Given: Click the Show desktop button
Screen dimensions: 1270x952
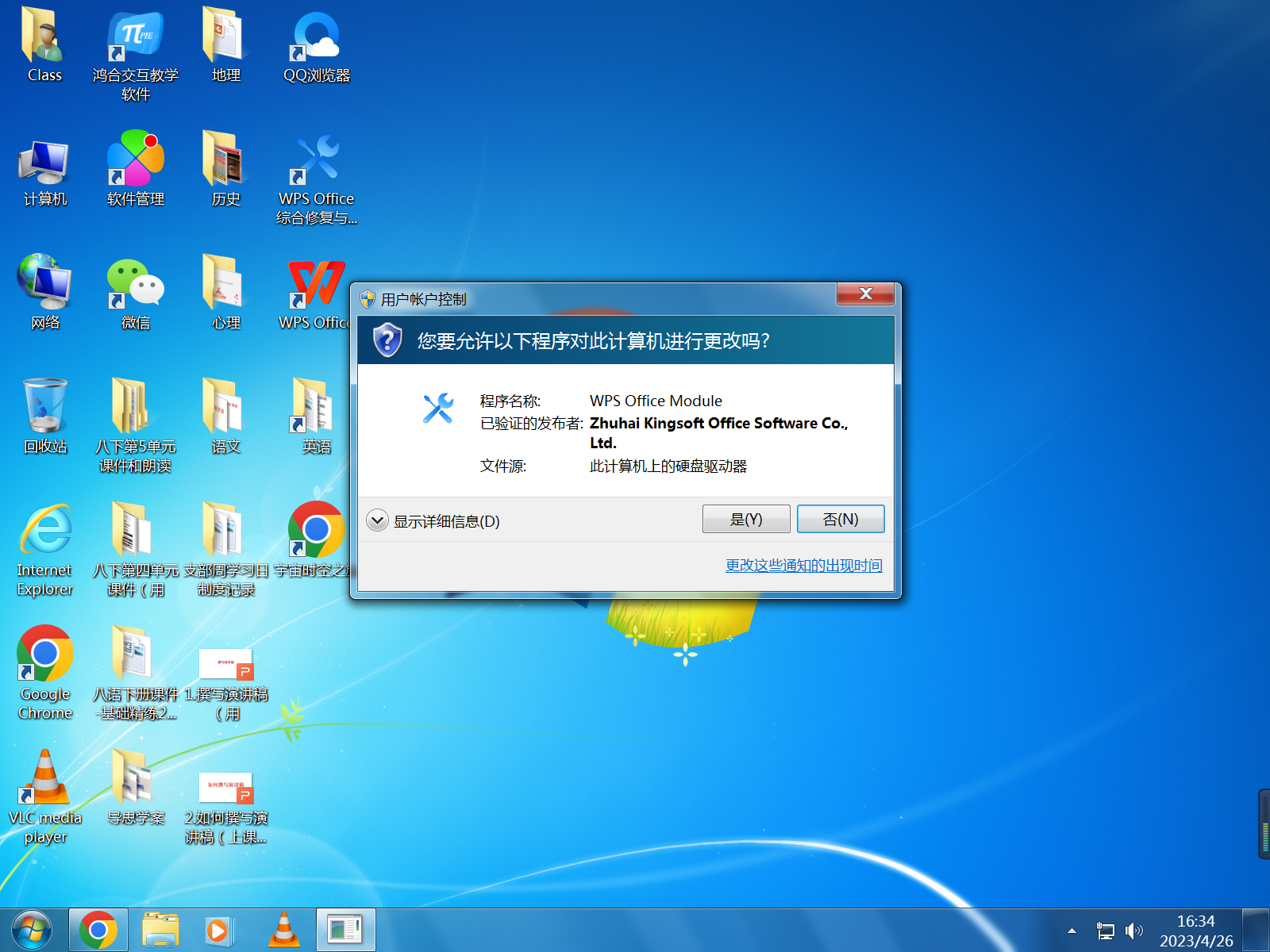Looking at the screenshot, I should 1256,930.
